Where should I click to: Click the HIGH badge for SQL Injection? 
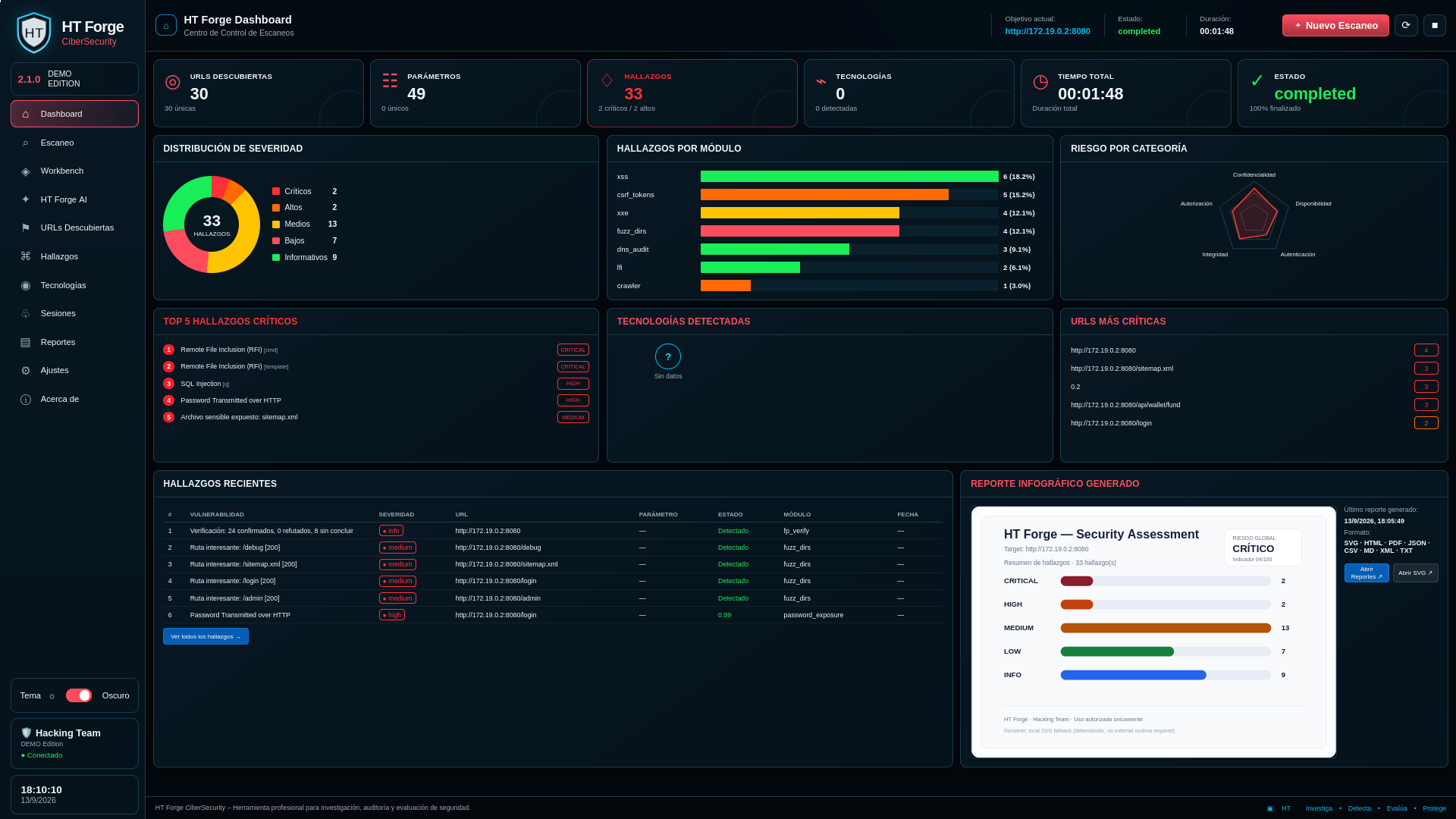[573, 384]
